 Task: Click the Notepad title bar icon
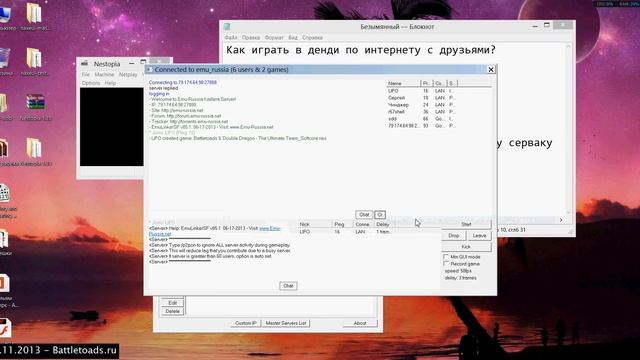(227, 27)
